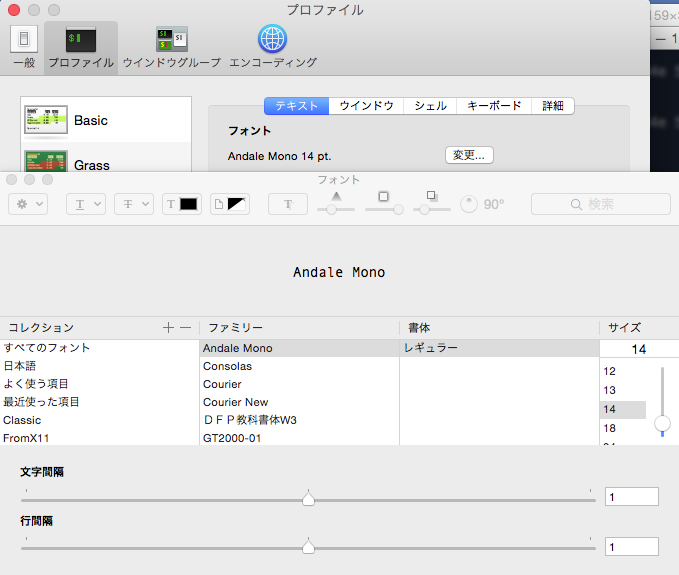Click the text shadow toggle button
Image resolution: width=679 pixels, height=575 pixels.
287,204
